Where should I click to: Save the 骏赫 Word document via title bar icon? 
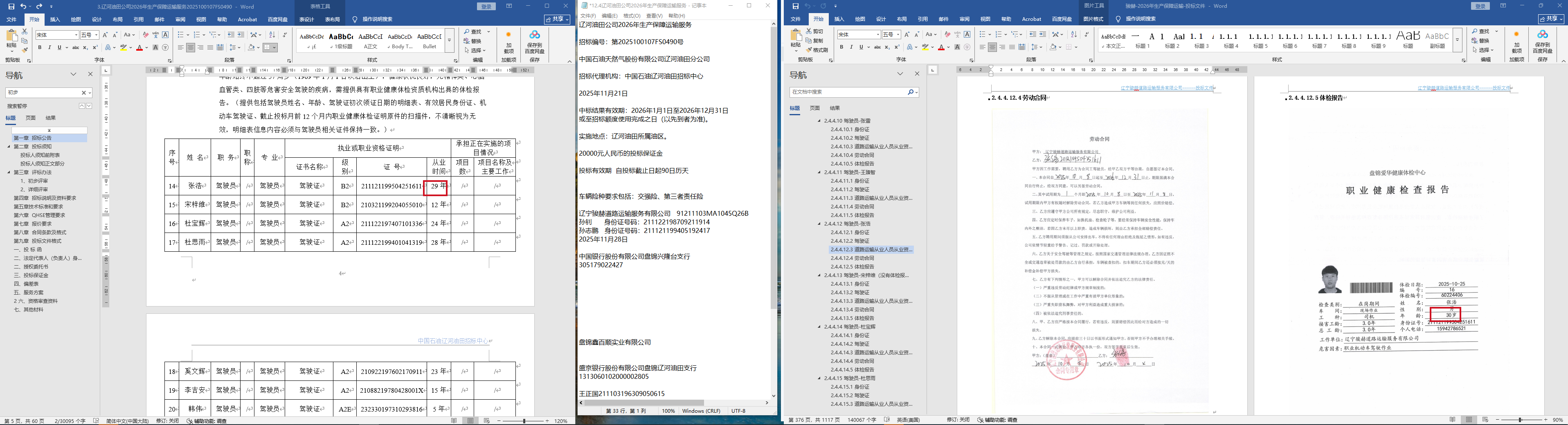[x=795, y=6]
